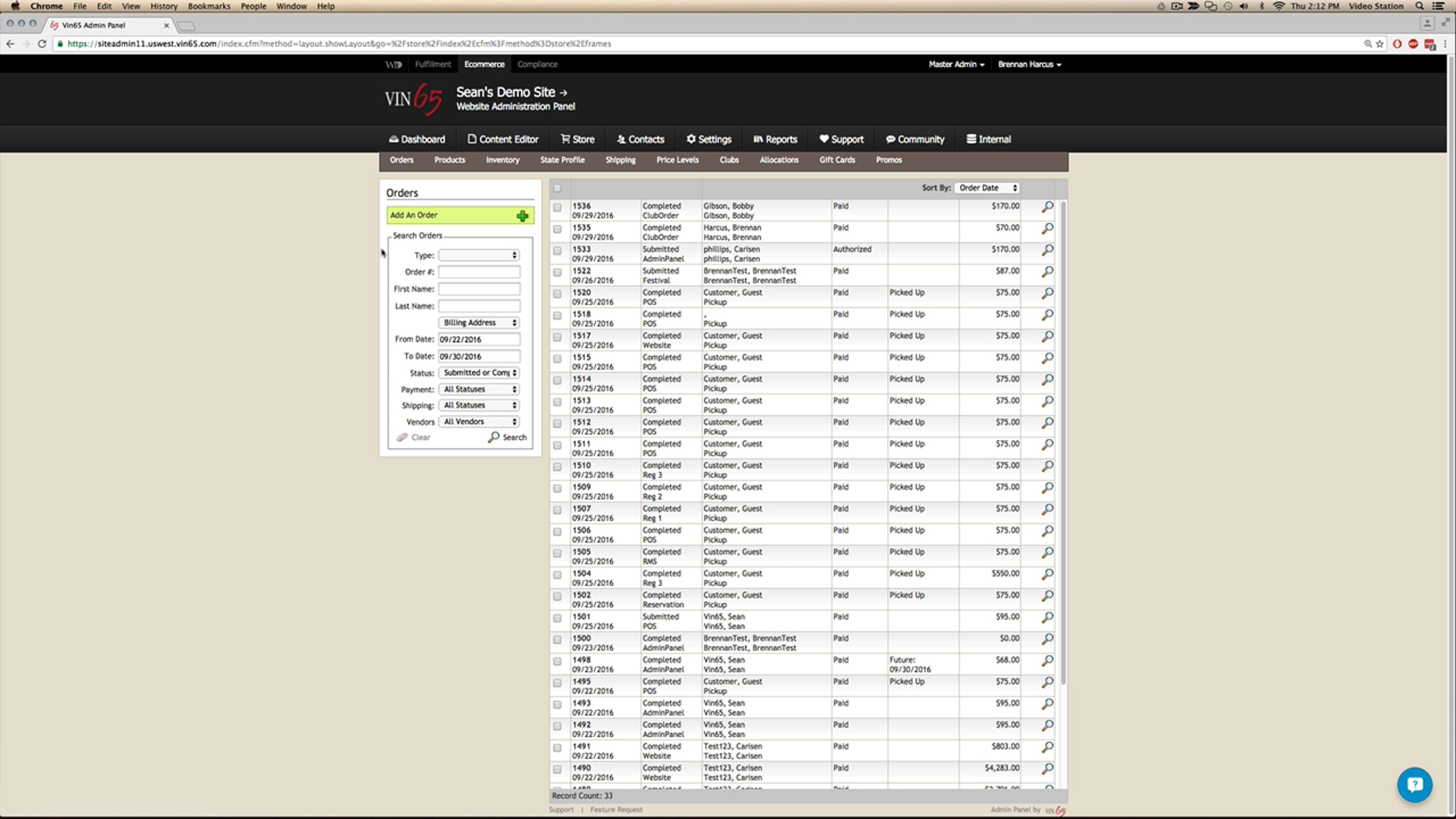1456x819 pixels.
Task: Click the orders list vertical scrollbar
Action: click(x=1063, y=443)
